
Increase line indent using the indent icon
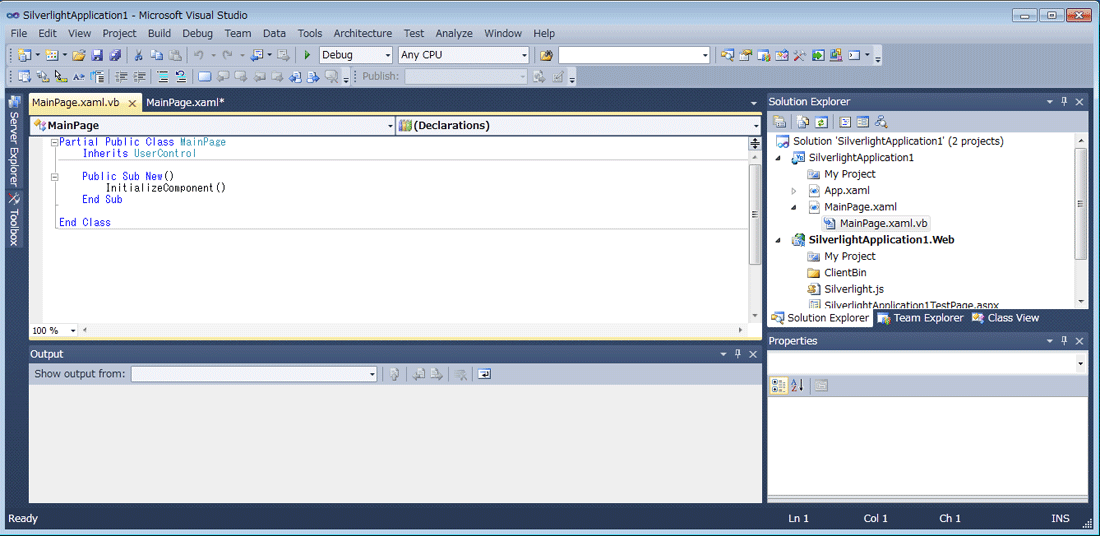point(140,76)
